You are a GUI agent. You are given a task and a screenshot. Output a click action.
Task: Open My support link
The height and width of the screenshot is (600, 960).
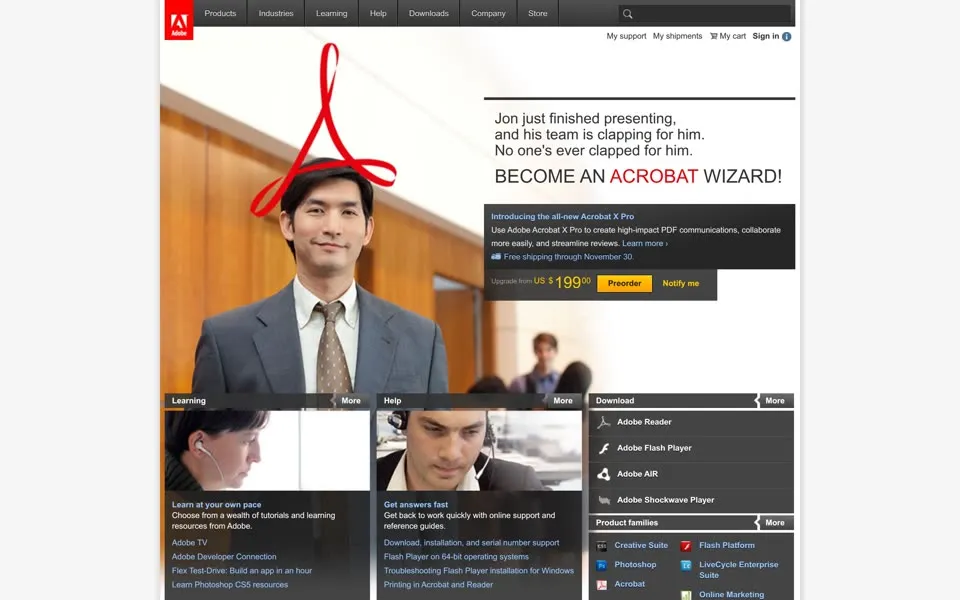click(x=626, y=36)
